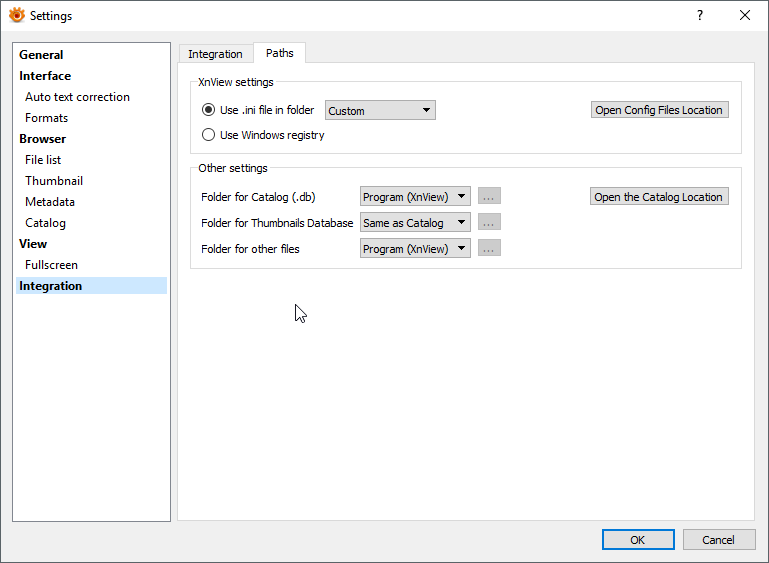Select Integration category in sidebar list
This screenshot has height=563, width=769.
(91, 286)
